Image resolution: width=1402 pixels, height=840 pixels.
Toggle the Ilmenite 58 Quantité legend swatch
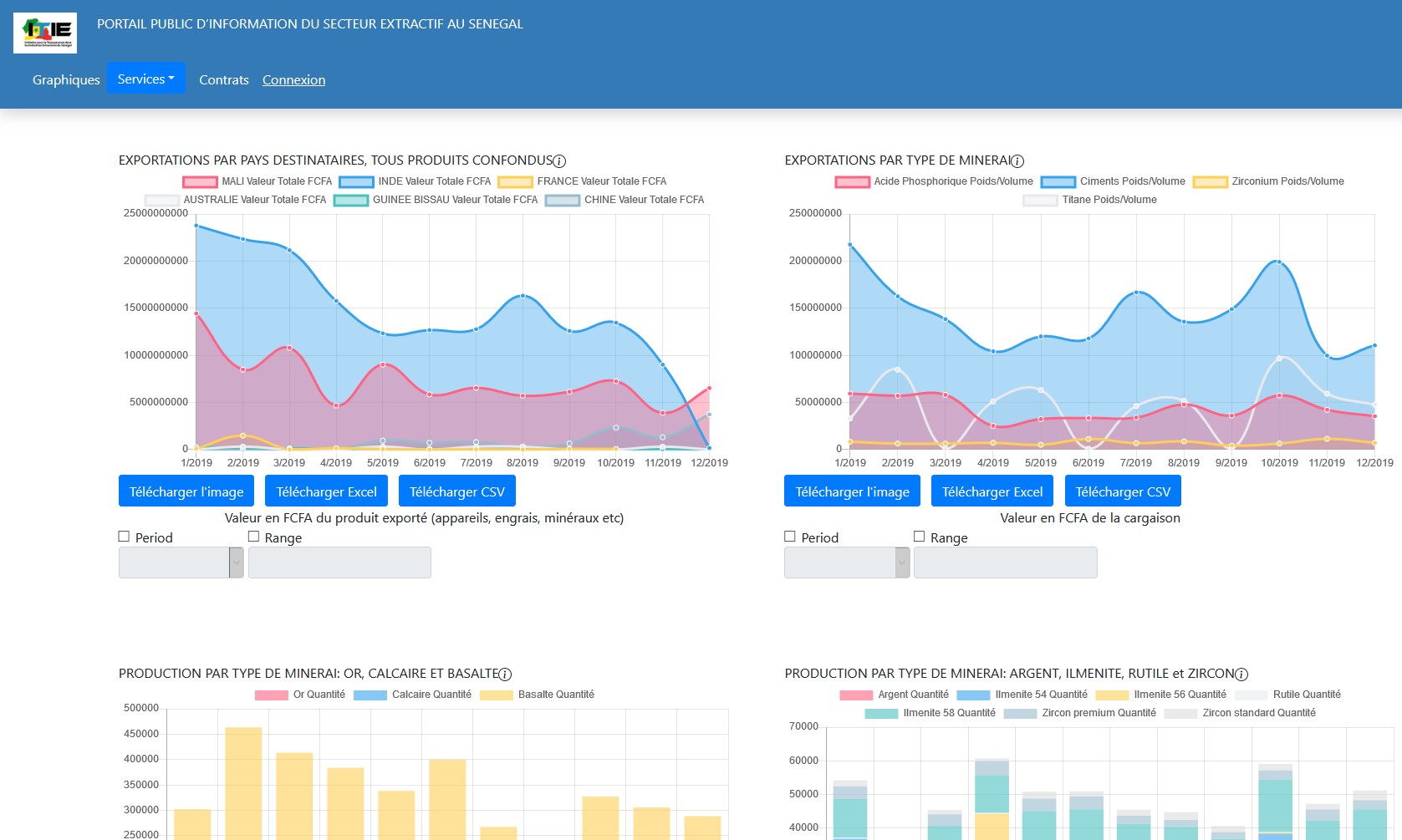tap(881, 713)
